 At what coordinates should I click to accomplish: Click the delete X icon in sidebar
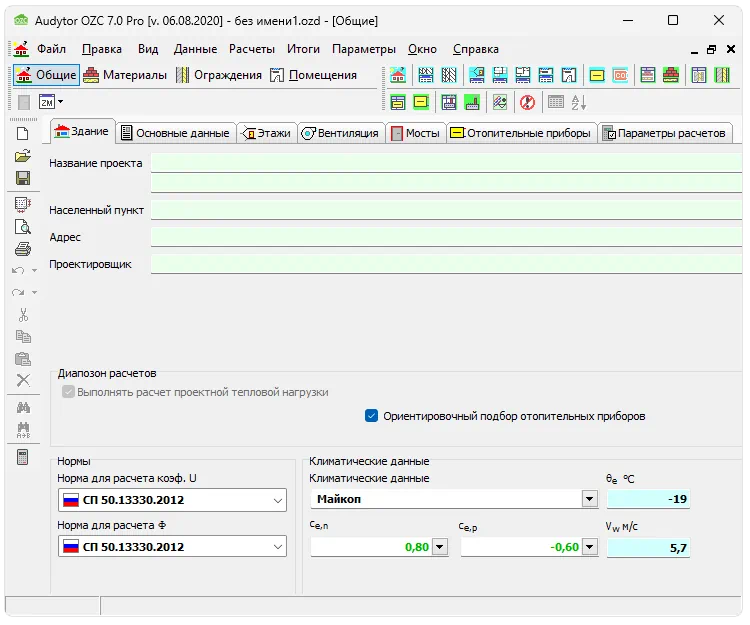pyautogui.click(x=23, y=381)
